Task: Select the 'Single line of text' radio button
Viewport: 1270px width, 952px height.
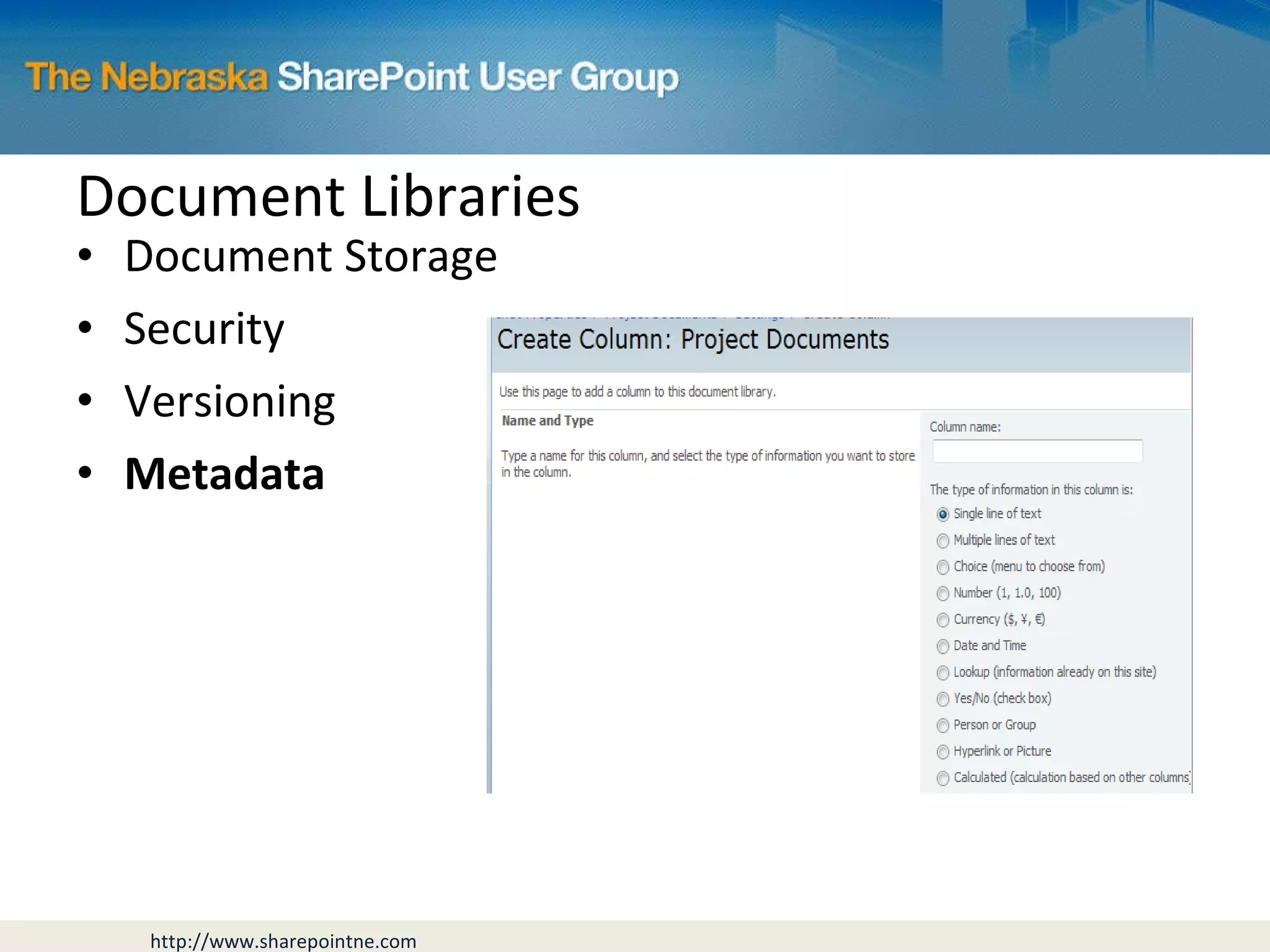Action: coord(943,514)
